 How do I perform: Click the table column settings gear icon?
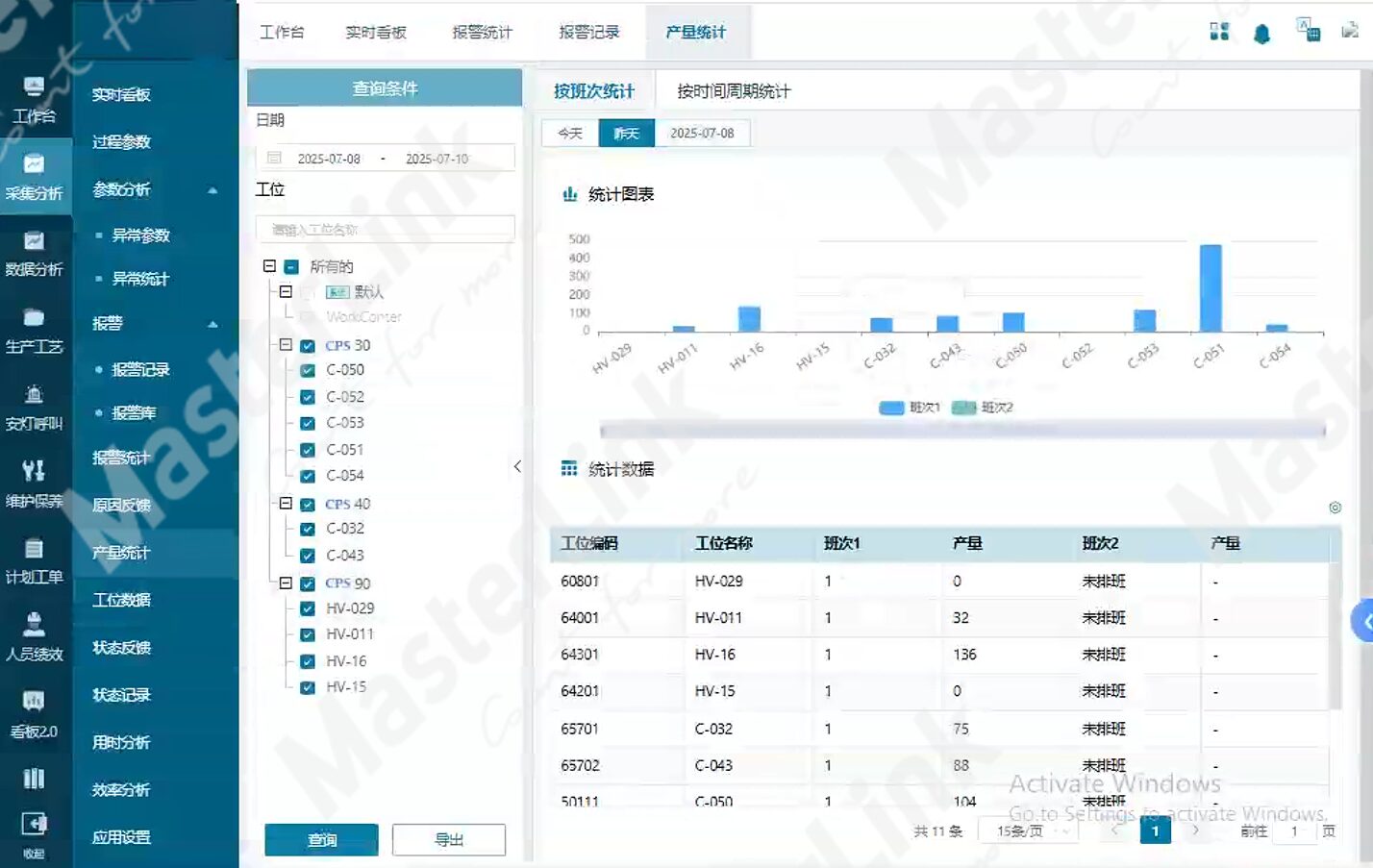point(1335,508)
